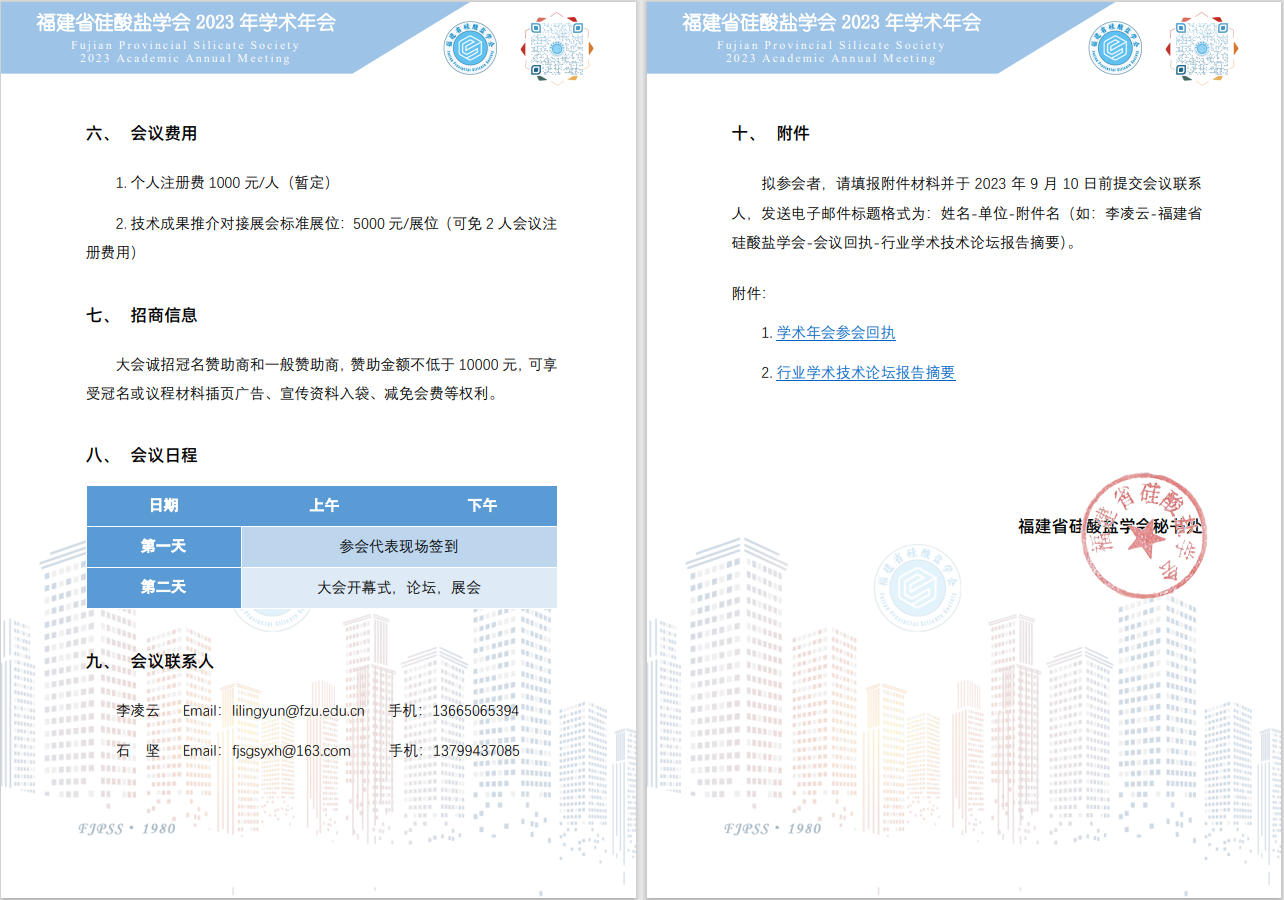Click the line 技术成果推介对接展会标准展位
The width and height of the screenshot is (1284, 900).
pos(322,239)
